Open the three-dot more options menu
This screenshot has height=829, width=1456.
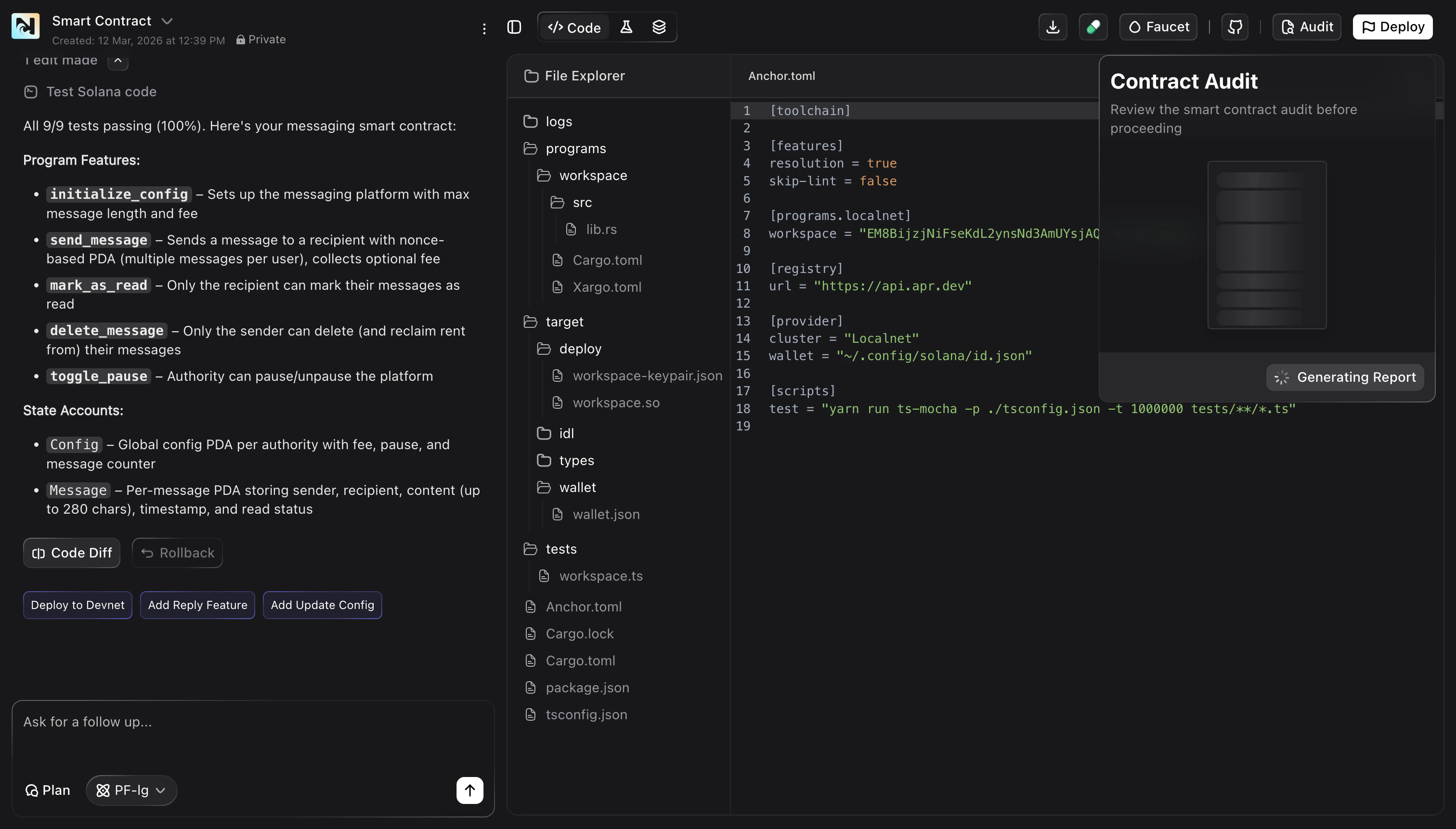[484, 28]
